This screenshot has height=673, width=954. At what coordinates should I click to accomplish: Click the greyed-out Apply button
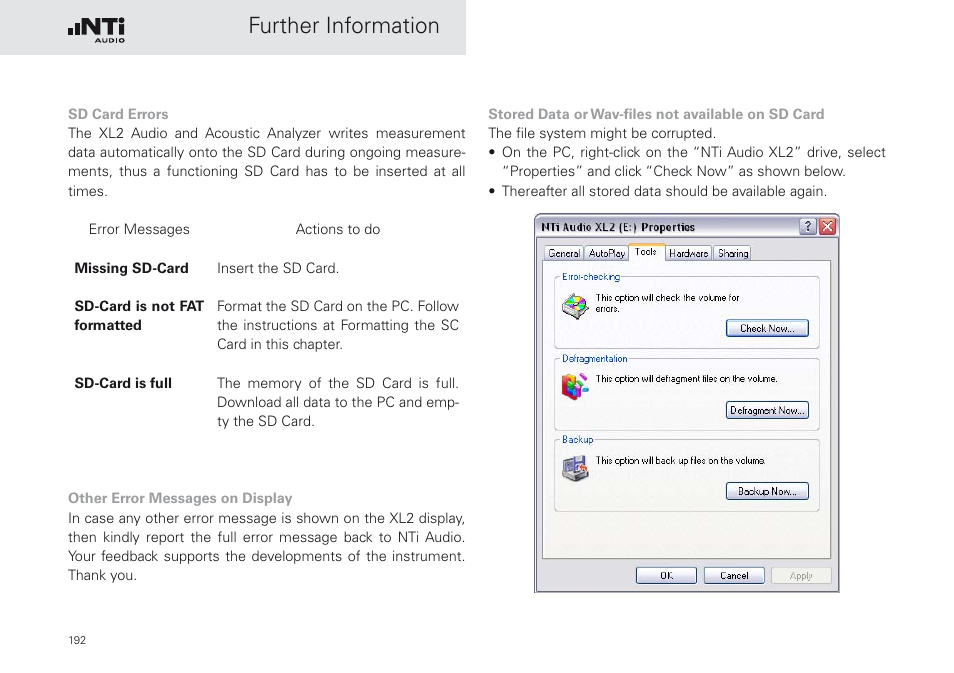pyautogui.click(x=801, y=576)
